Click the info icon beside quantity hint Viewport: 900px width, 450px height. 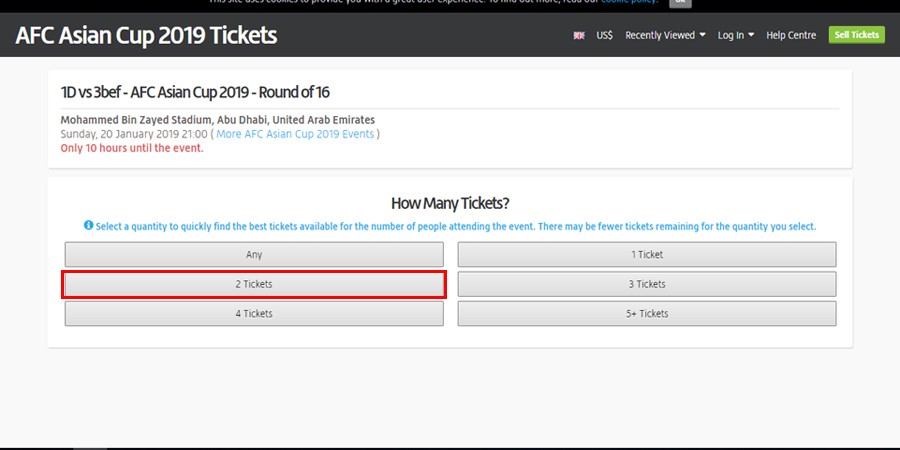(x=89, y=226)
